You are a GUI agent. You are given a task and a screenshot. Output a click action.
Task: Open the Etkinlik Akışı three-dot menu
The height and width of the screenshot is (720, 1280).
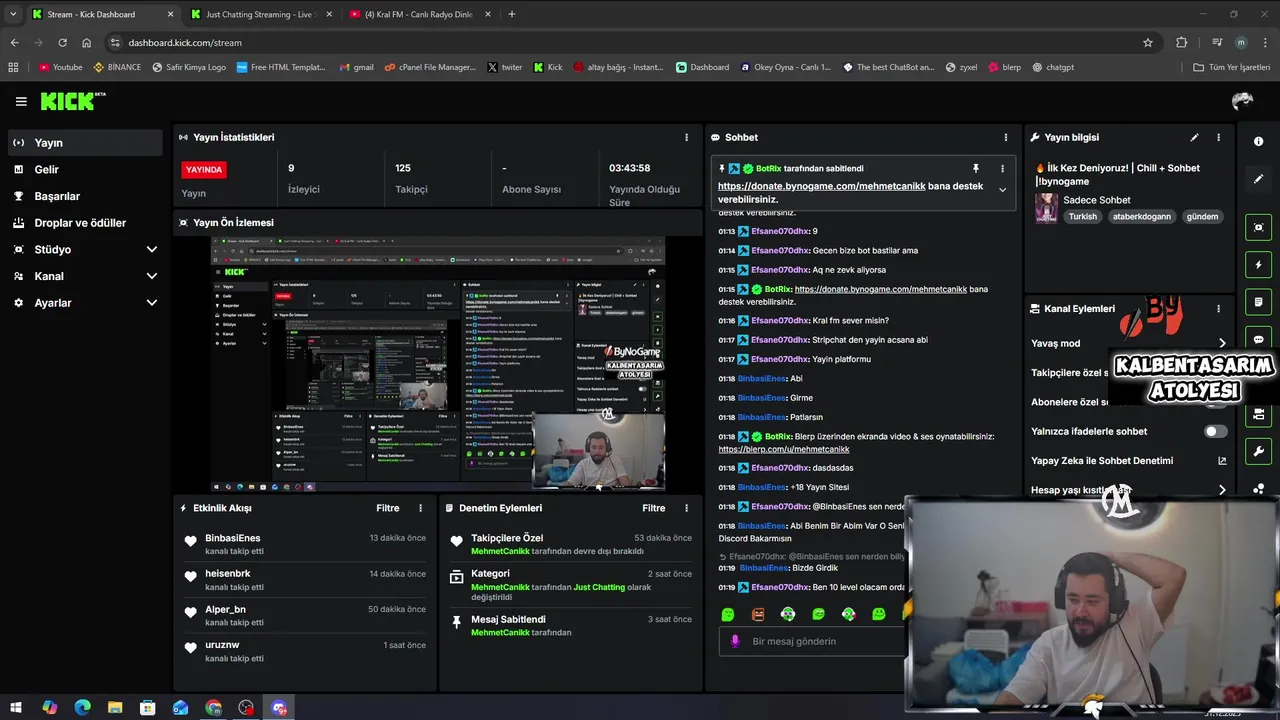[420, 508]
